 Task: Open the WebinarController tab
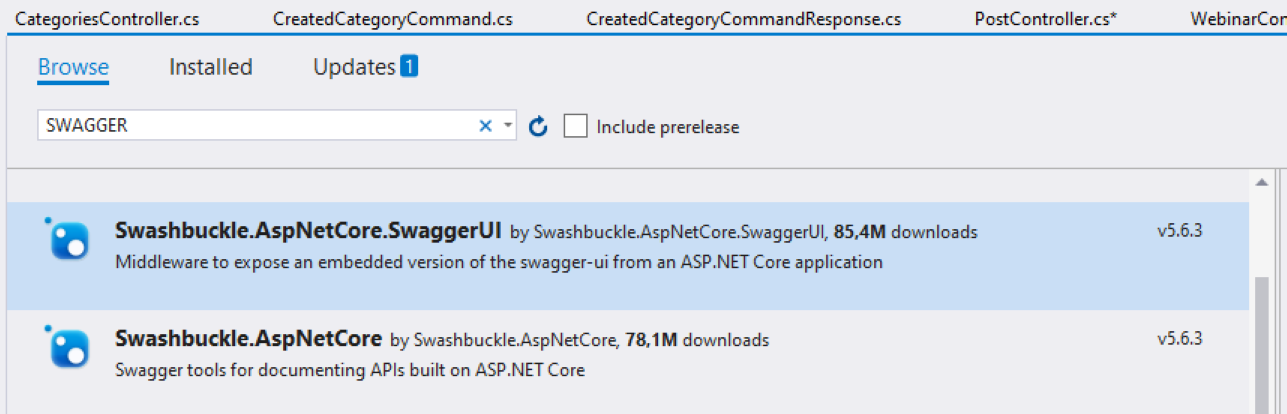click(x=1238, y=18)
